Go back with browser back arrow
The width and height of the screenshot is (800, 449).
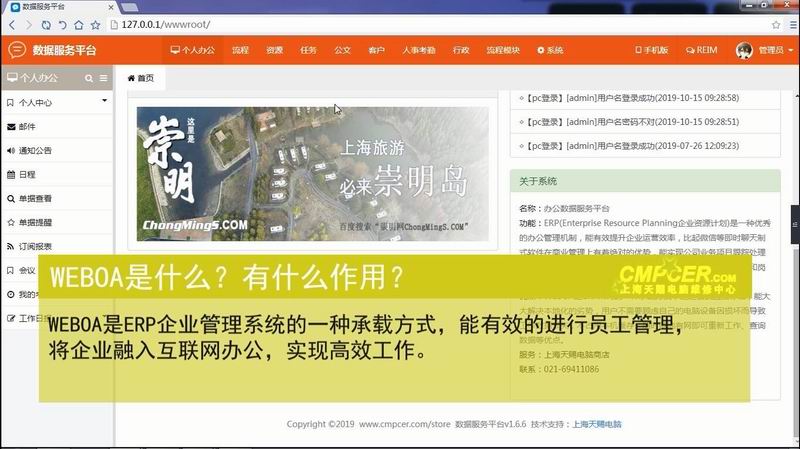point(12,24)
